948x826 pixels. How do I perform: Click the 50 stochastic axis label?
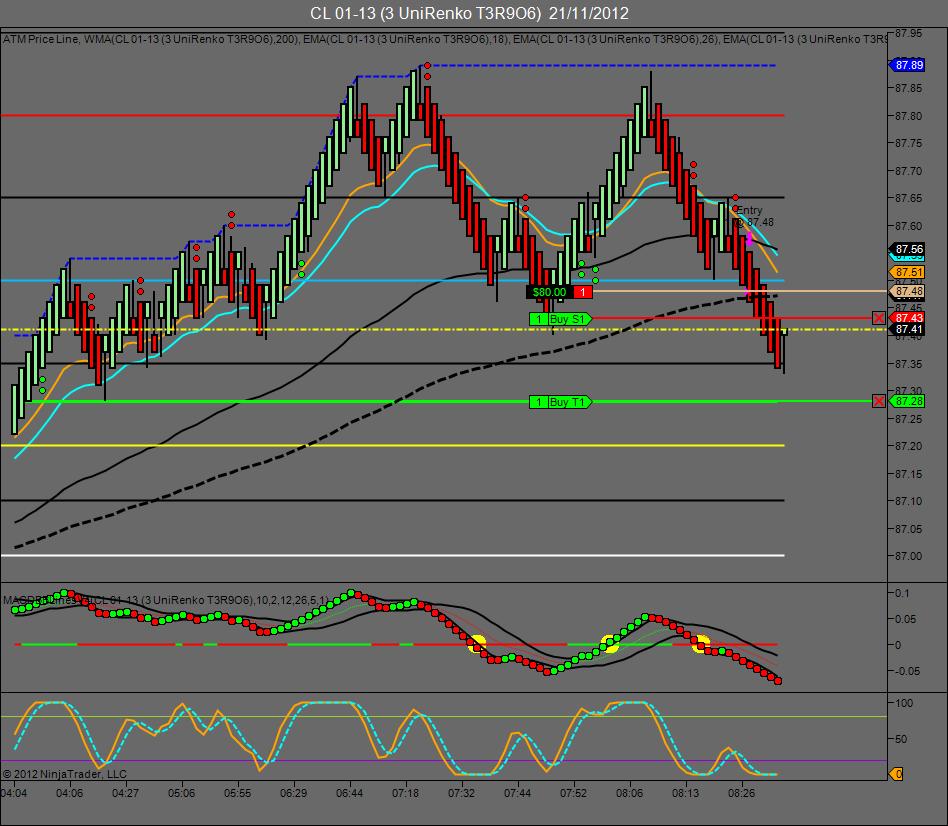[901, 739]
